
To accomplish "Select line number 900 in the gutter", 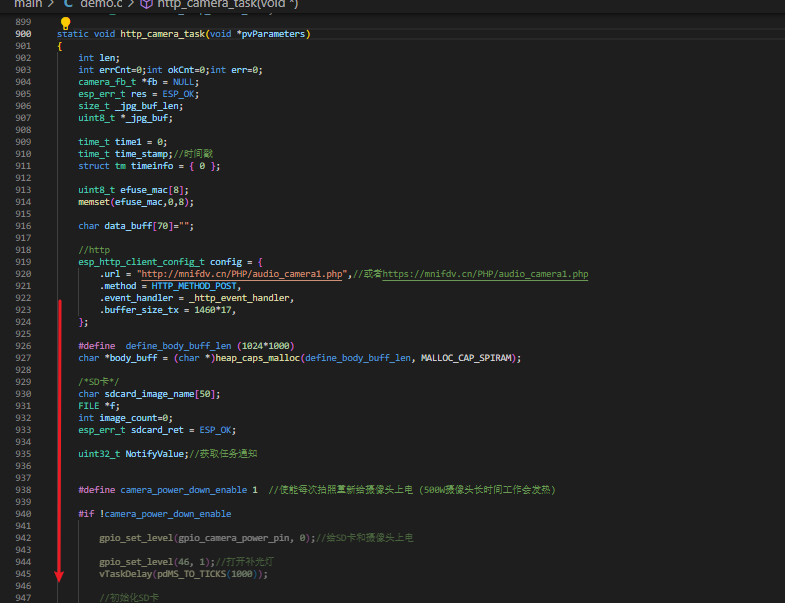I will click(x=23, y=34).
